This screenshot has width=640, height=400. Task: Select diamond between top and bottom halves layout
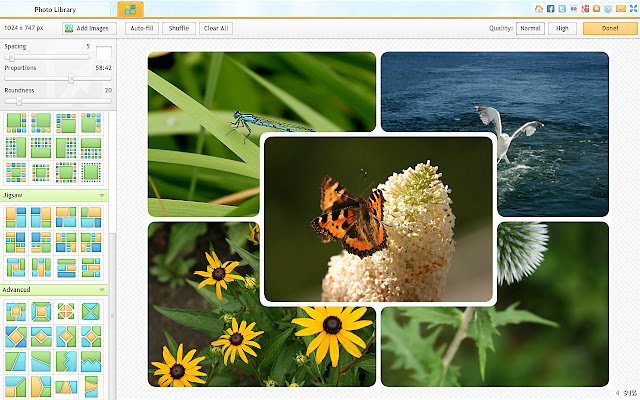tap(41, 337)
